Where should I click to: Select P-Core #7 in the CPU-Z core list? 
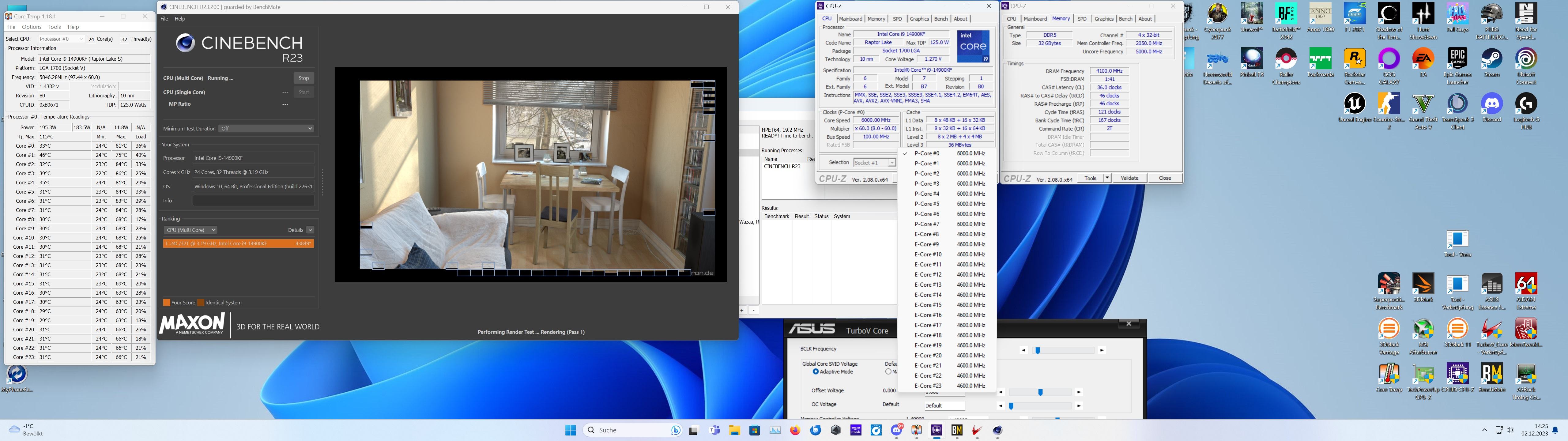coord(947,224)
